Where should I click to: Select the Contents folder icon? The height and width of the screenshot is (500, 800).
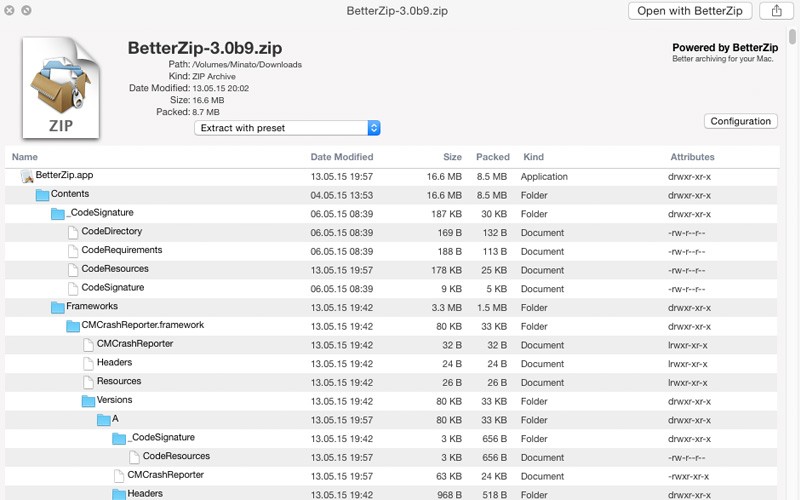(42, 195)
